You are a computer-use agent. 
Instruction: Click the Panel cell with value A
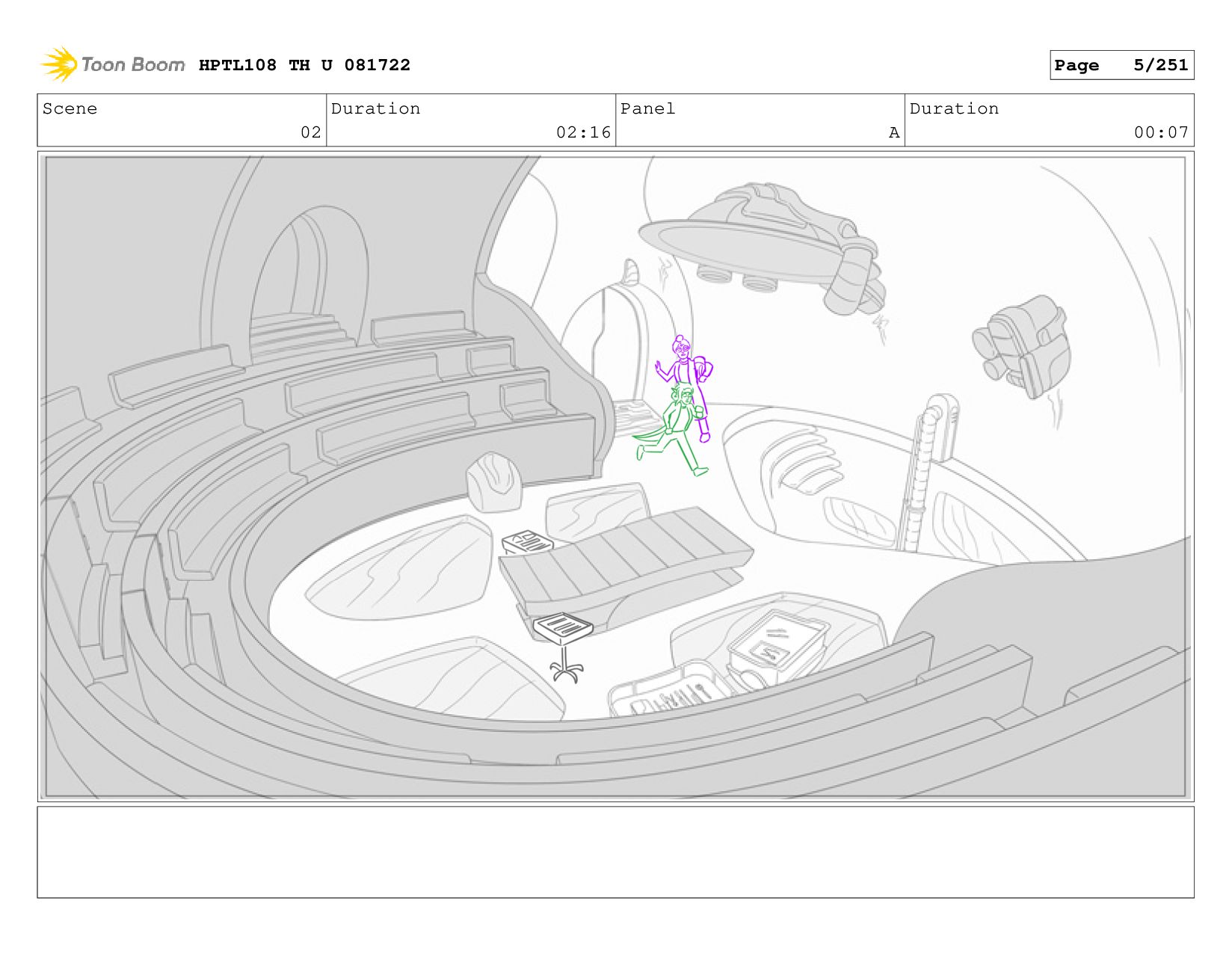pos(760,120)
